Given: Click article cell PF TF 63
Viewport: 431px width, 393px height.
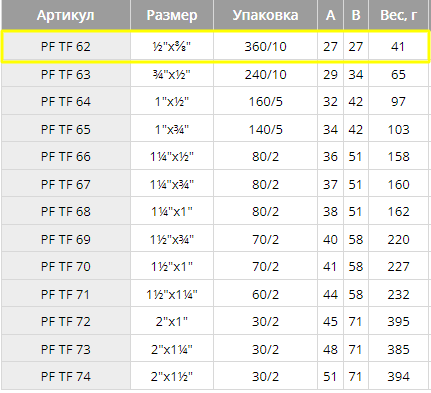Looking at the screenshot, I should click(x=66, y=74).
